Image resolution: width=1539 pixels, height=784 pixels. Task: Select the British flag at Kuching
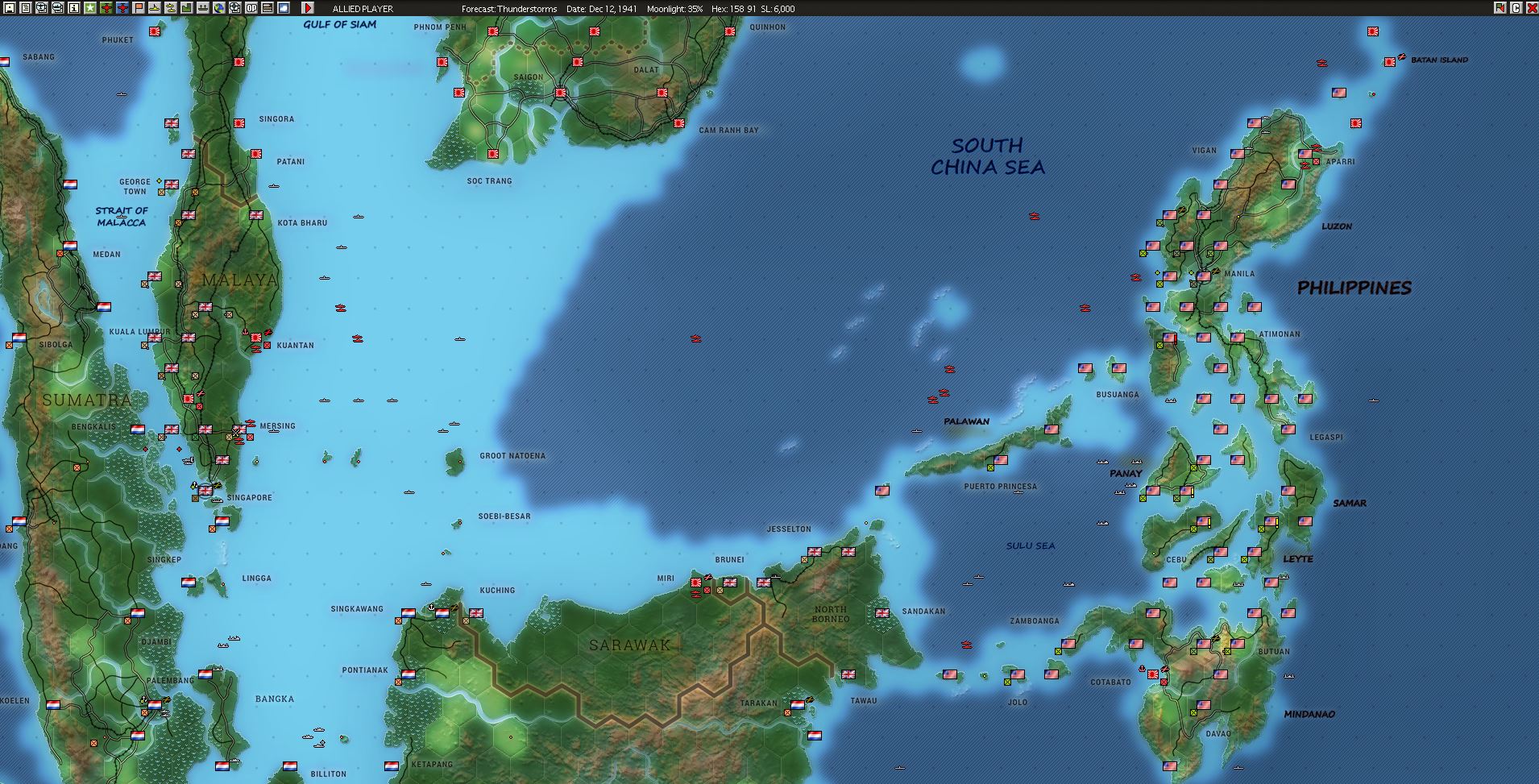pyautogui.click(x=476, y=613)
